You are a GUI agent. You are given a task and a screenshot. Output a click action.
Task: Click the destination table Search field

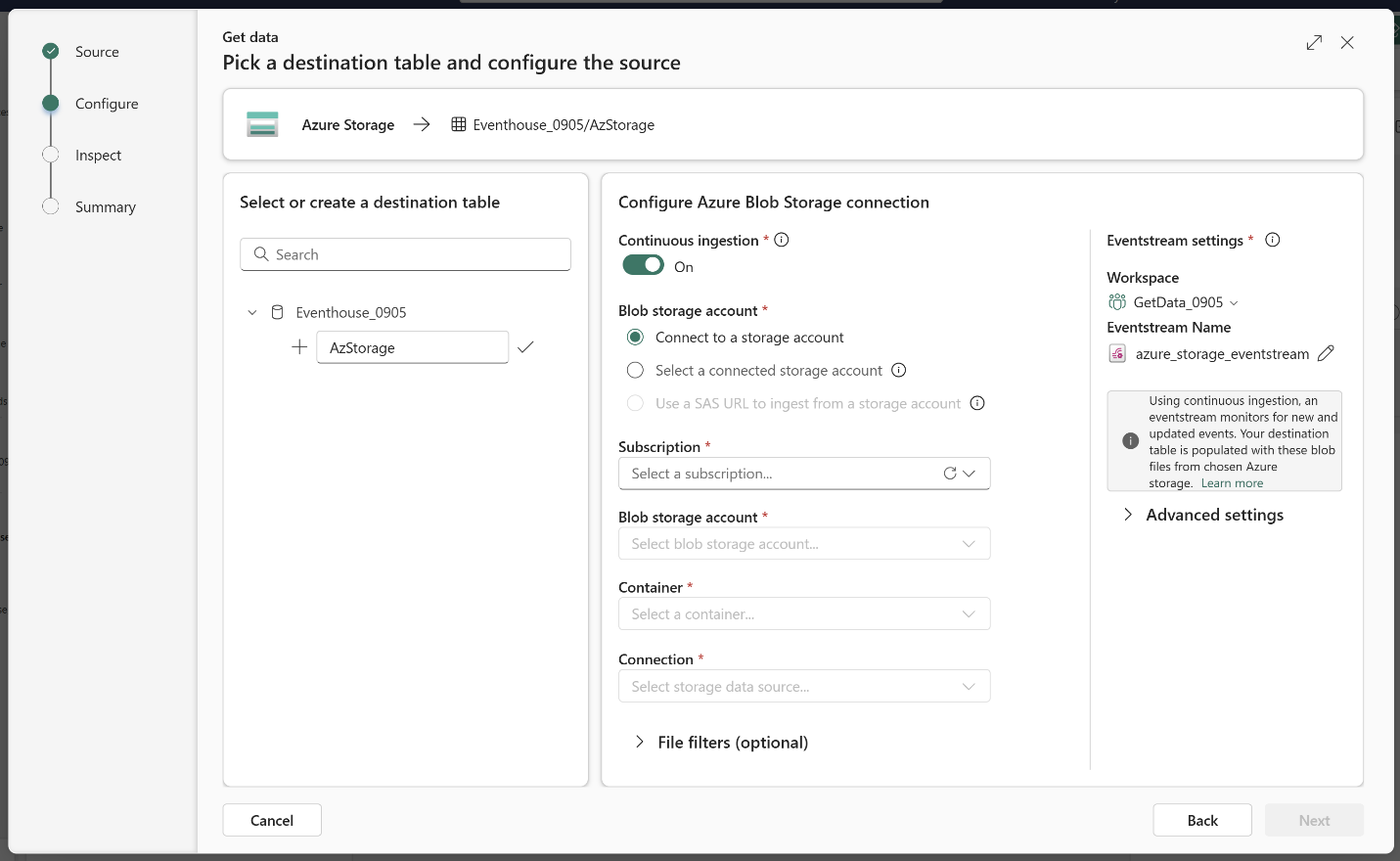405,254
